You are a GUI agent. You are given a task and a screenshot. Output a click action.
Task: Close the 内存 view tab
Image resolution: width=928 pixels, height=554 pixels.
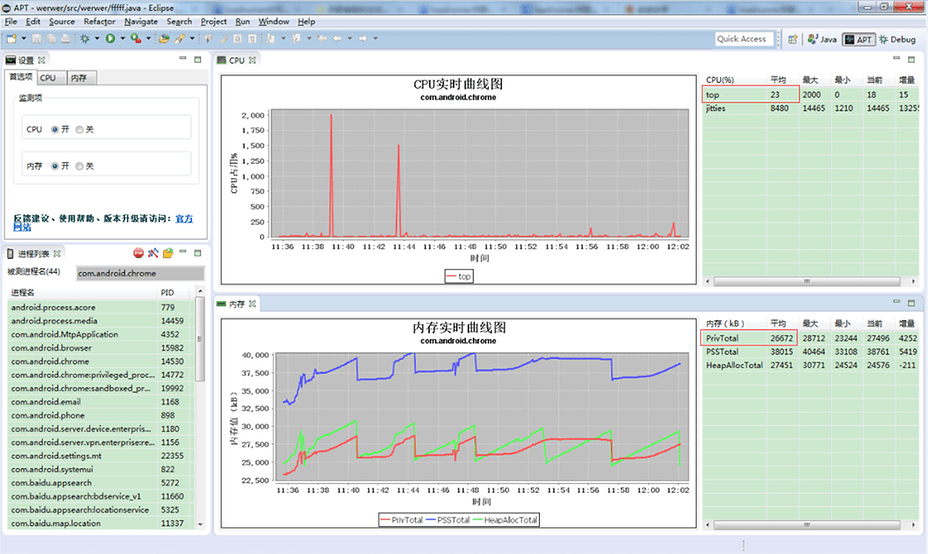(x=253, y=304)
